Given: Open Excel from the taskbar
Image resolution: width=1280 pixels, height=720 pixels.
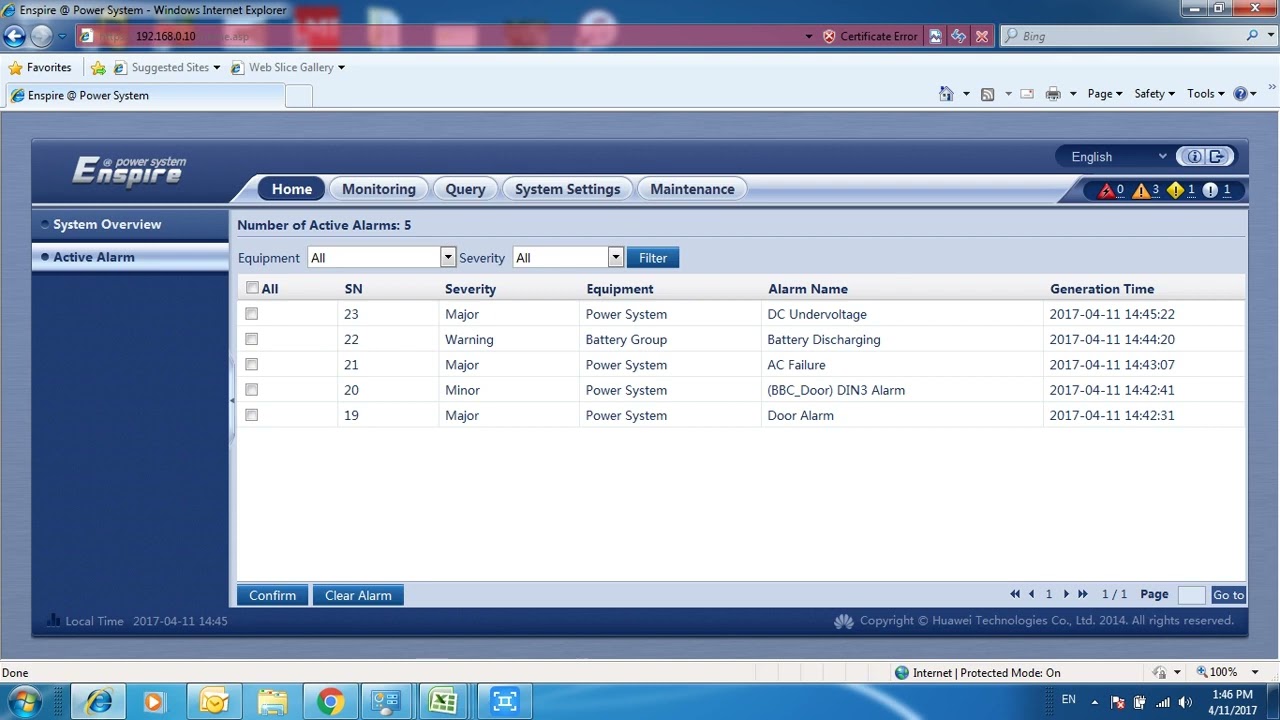Looking at the screenshot, I should [443, 702].
